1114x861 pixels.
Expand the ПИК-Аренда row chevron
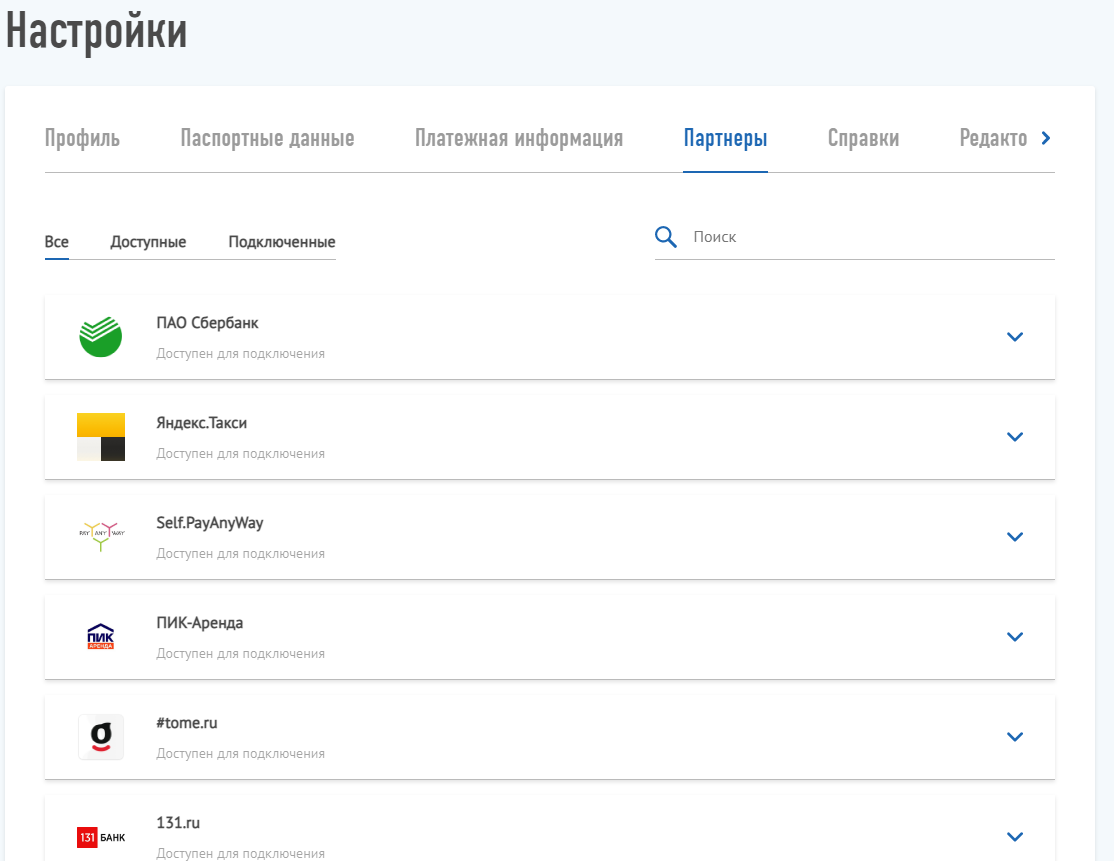pos(1015,637)
